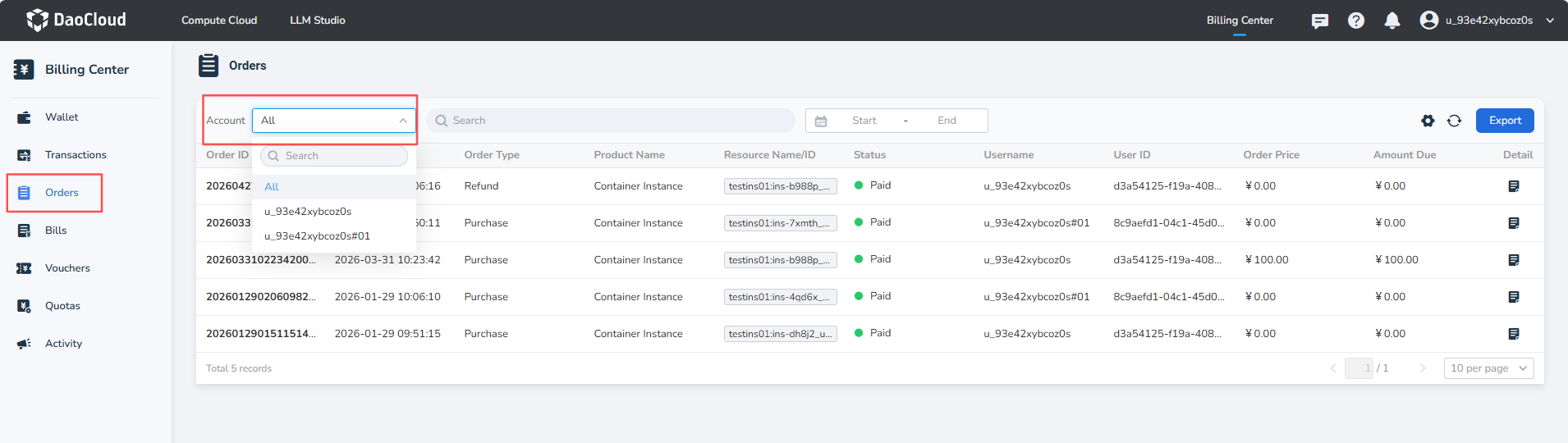Click resource tag testins01:ins-7xmth

780,223
